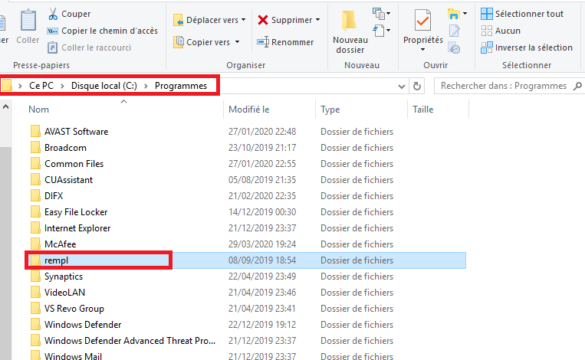Click Programmes breadcrumb in address bar
Screen dimensions: 585x360
(181, 86)
